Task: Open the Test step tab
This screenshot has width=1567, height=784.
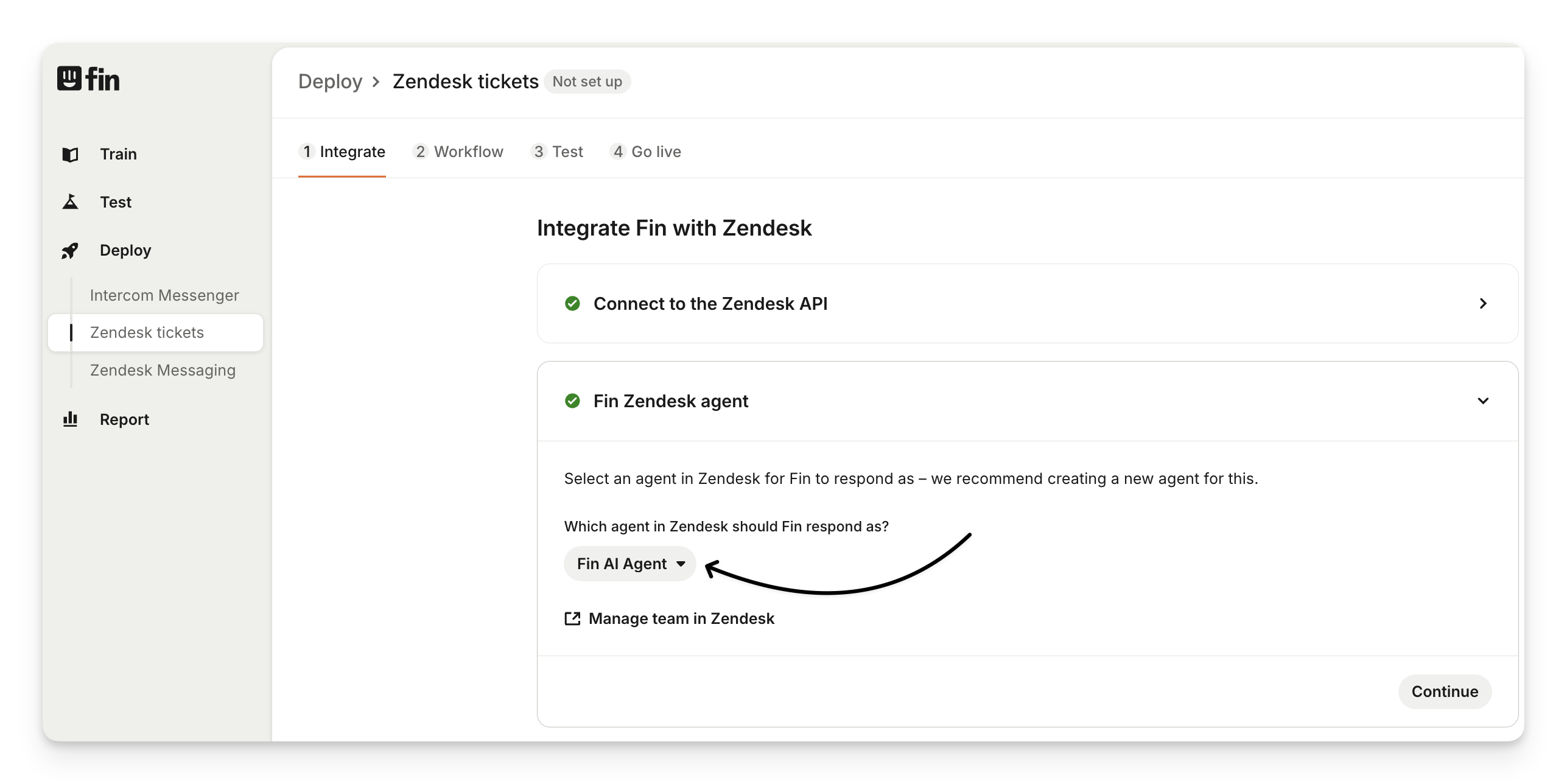Action: [x=557, y=152]
